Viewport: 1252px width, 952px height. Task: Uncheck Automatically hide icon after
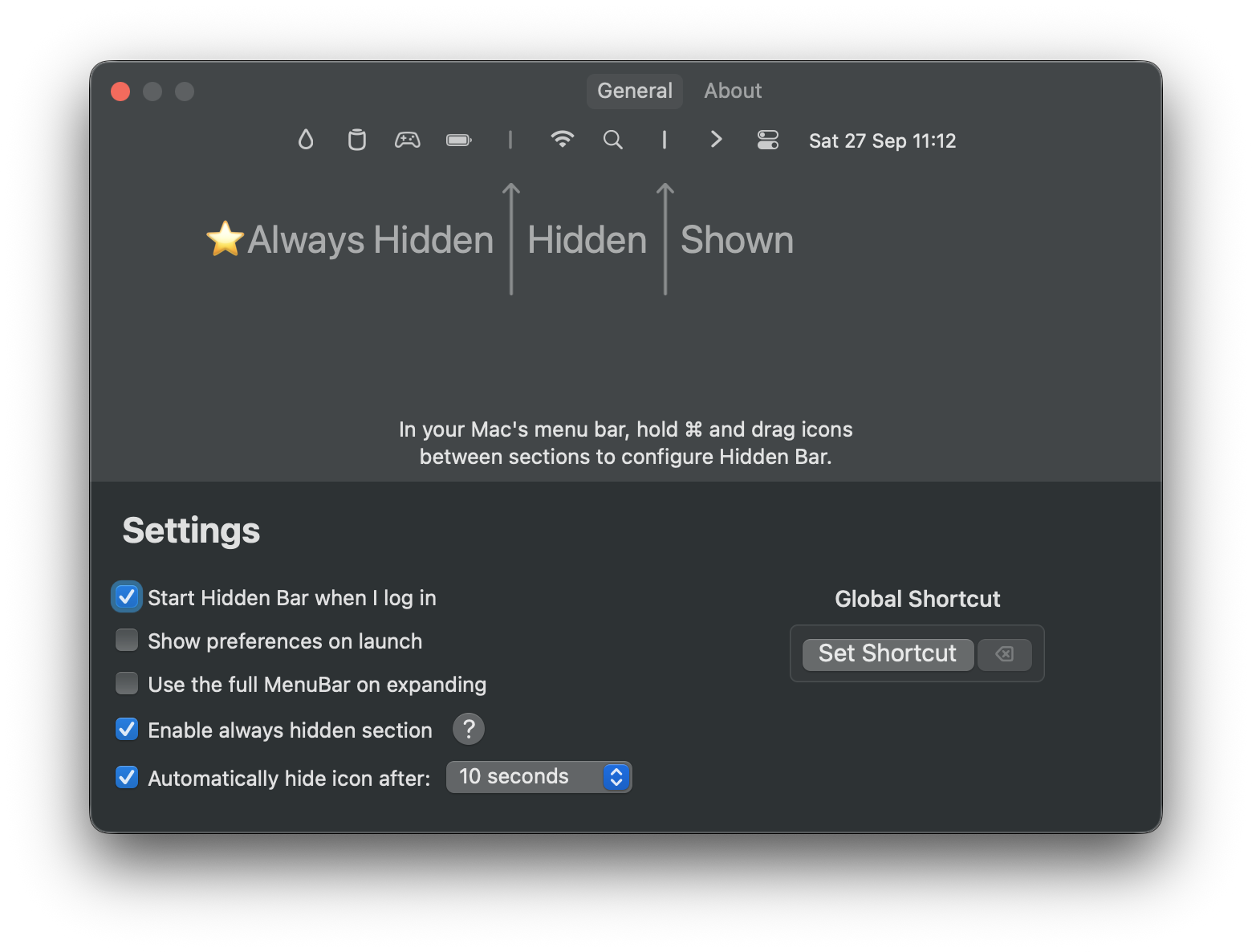point(127,777)
